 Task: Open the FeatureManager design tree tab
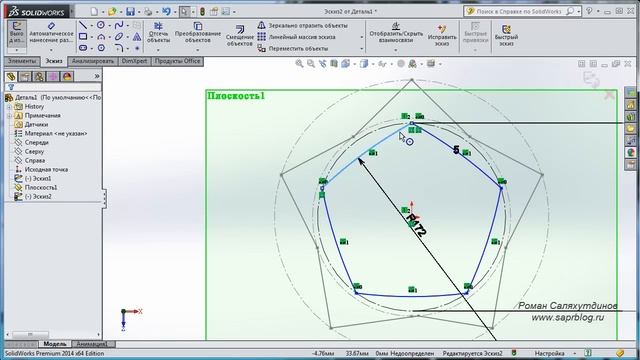coord(11,76)
